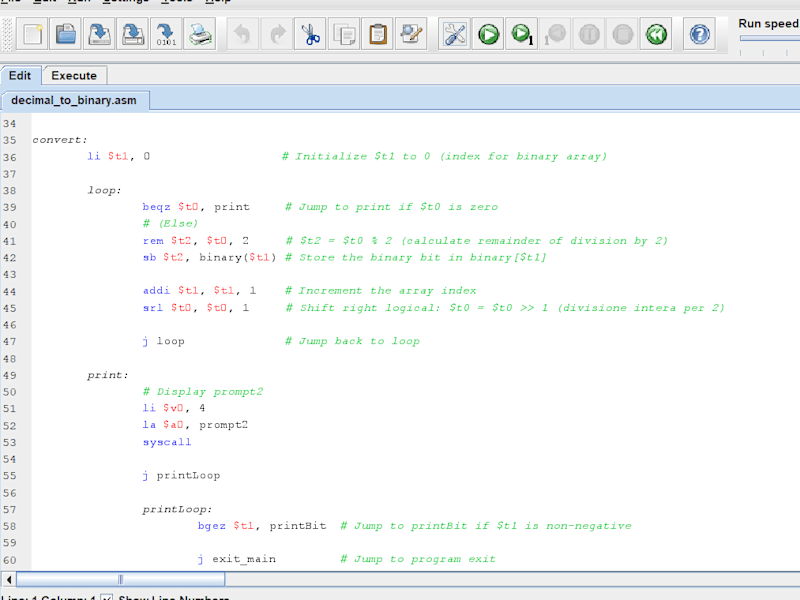Run the program with the green play icon
This screenshot has height=600, width=800.
(488, 34)
